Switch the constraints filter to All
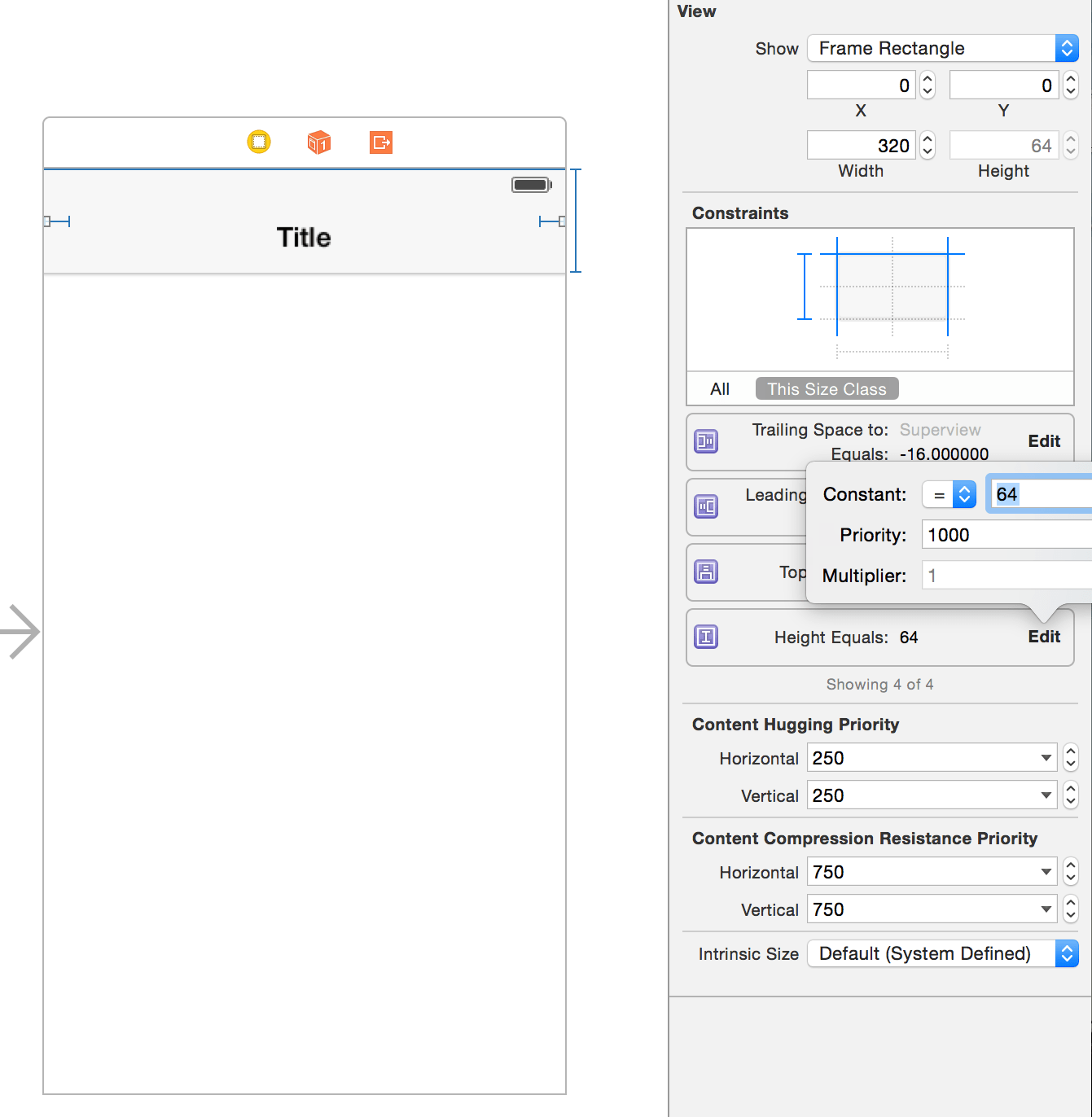The width and height of the screenshot is (1092, 1117). coord(719,388)
